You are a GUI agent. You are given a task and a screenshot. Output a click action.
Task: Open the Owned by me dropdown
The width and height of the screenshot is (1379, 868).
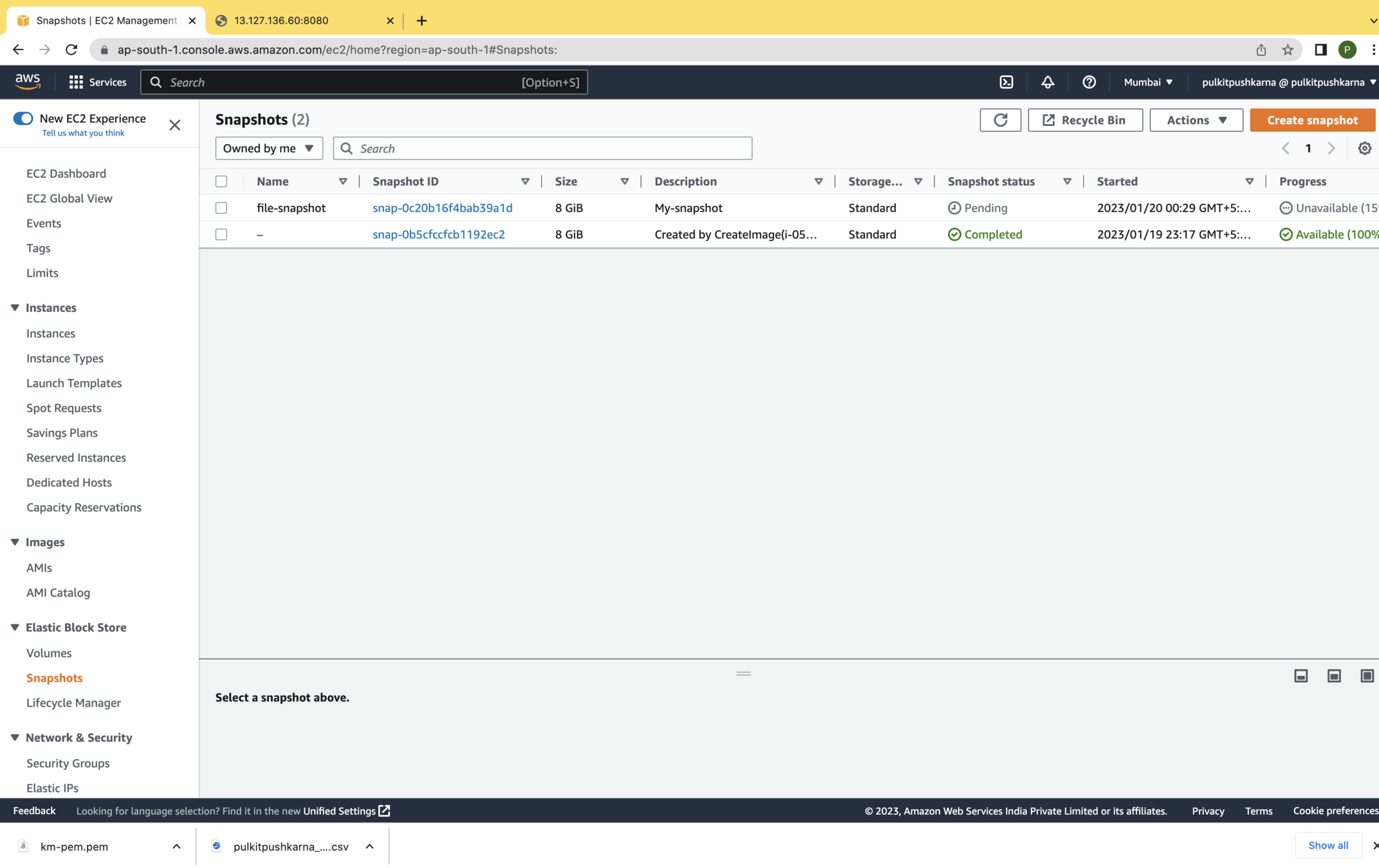pyautogui.click(x=268, y=149)
